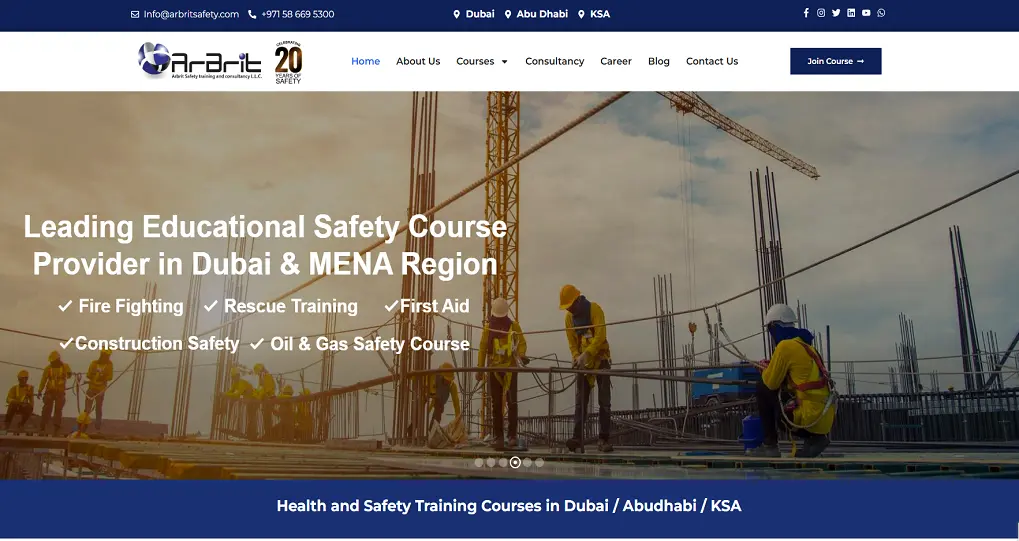This screenshot has height=541, width=1019.
Task: Visit the Twitter bird icon link
Action: click(836, 13)
